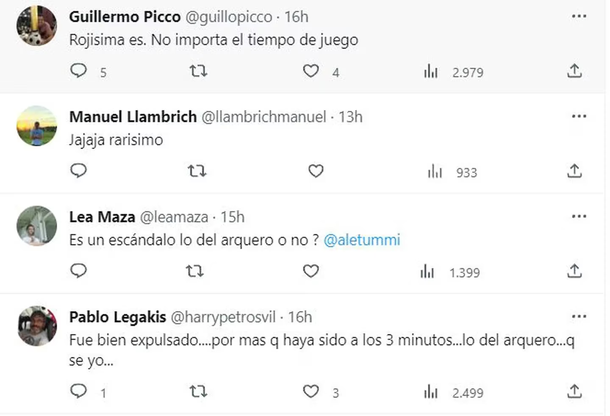Share Lea Maza's tweet
Viewport: 610px width, 416px height.
coord(574,271)
